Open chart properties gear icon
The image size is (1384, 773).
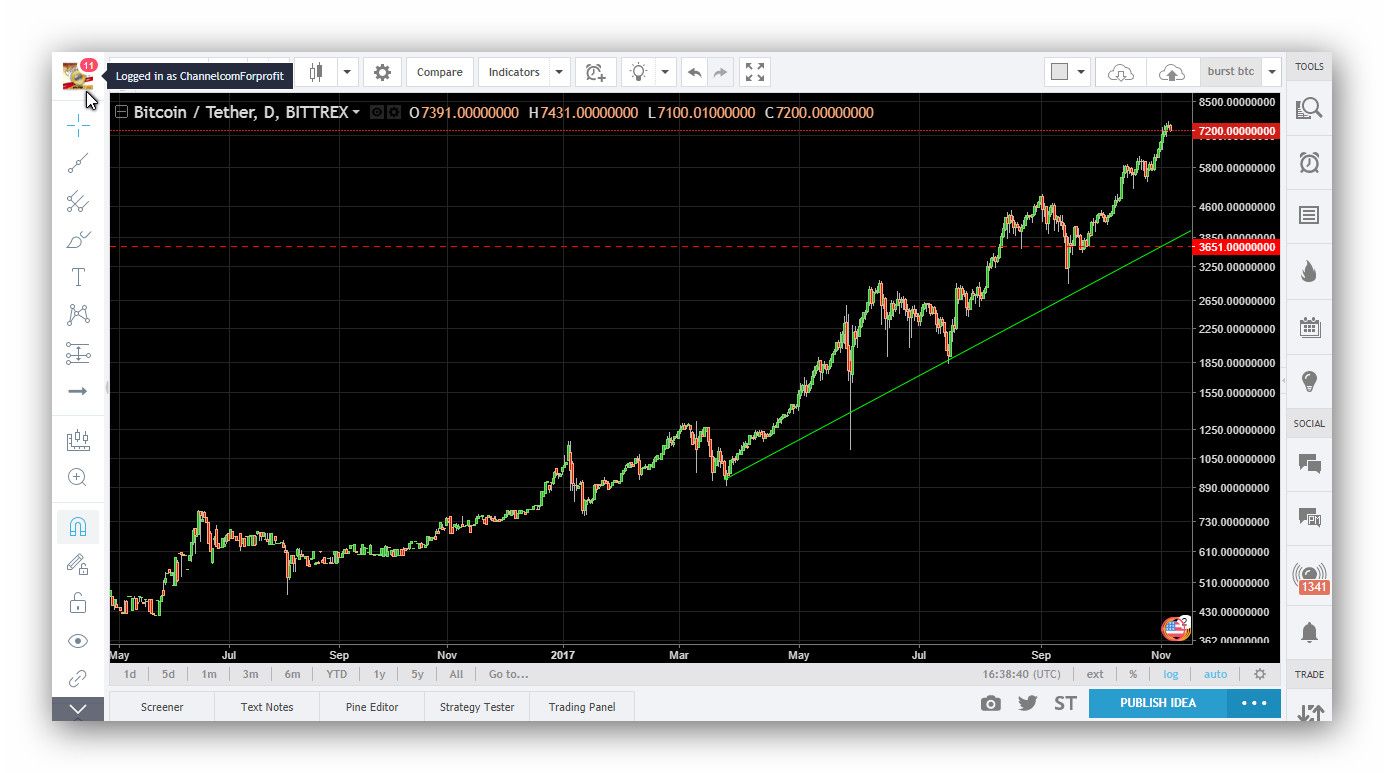382,72
